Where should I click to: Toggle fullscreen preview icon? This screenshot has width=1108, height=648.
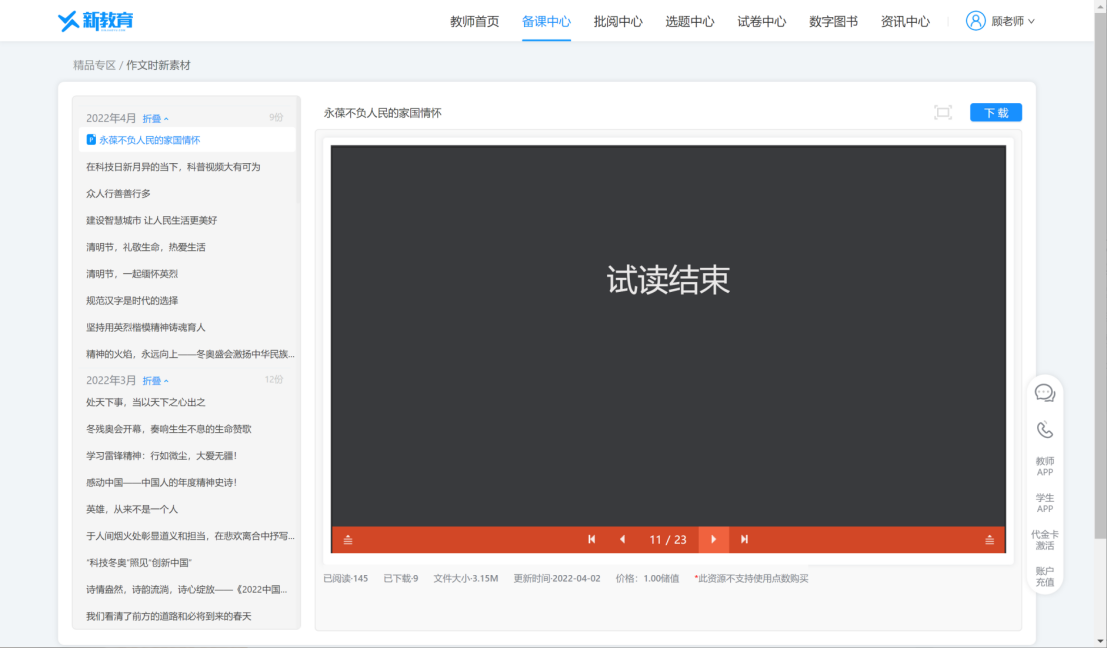(943, 112)
